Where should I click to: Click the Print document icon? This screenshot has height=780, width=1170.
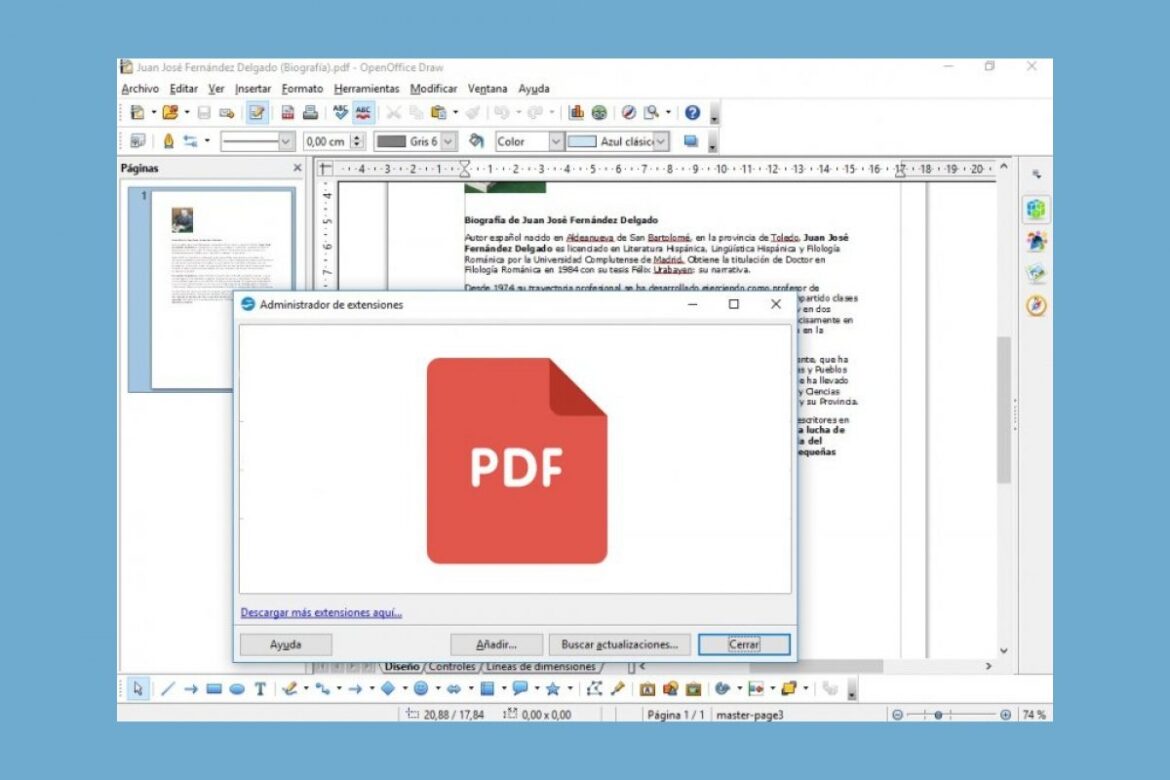coord(310,113)
